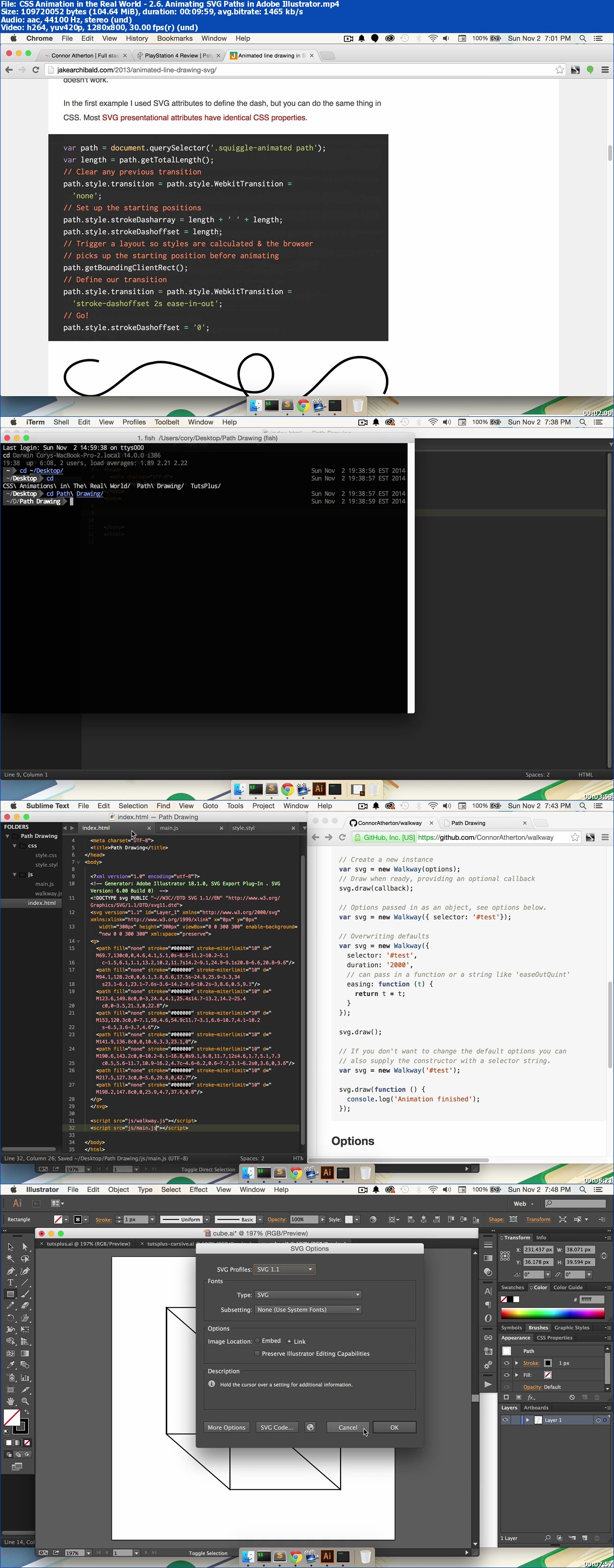
Task: Collapse the js folder in Sublime sidebar
Action: tap(14, 874)
